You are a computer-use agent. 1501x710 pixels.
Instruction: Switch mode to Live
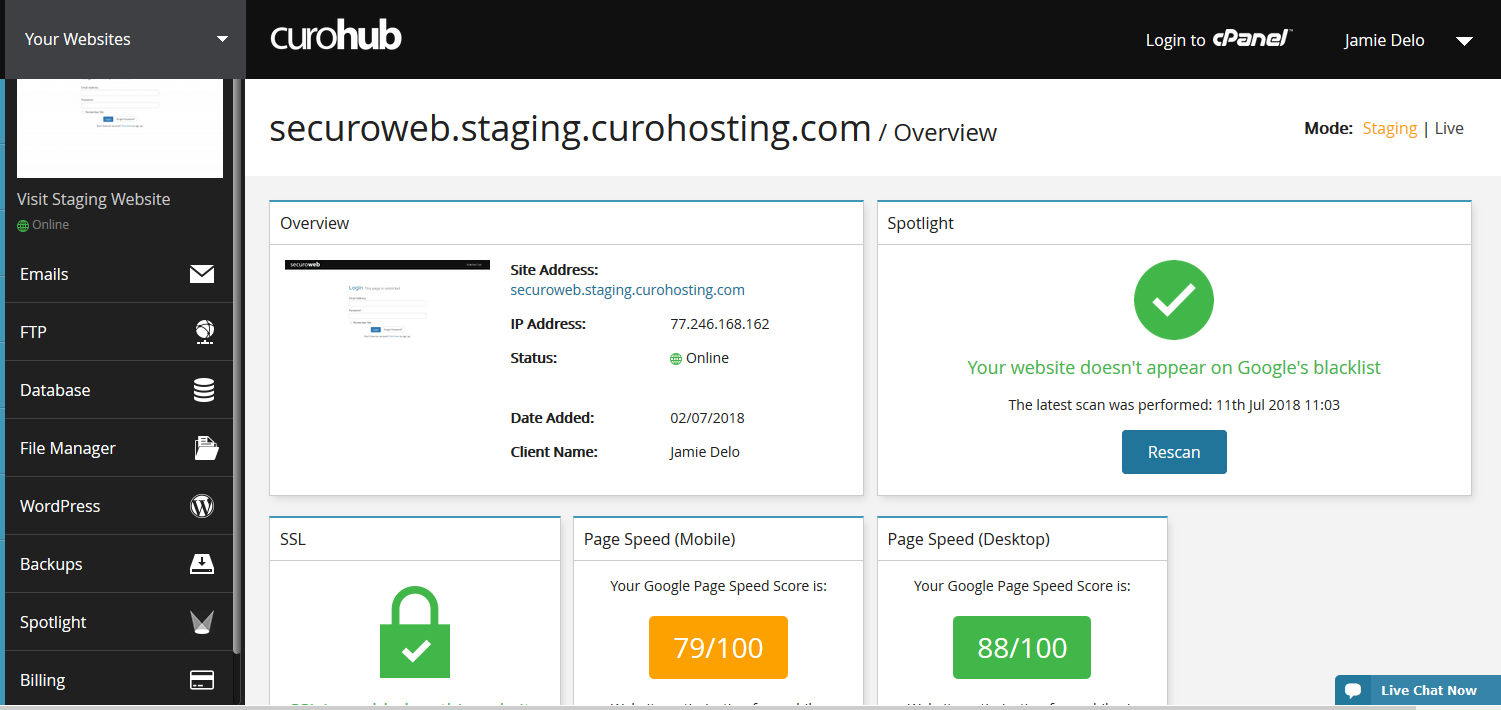tap(1449, 128)
